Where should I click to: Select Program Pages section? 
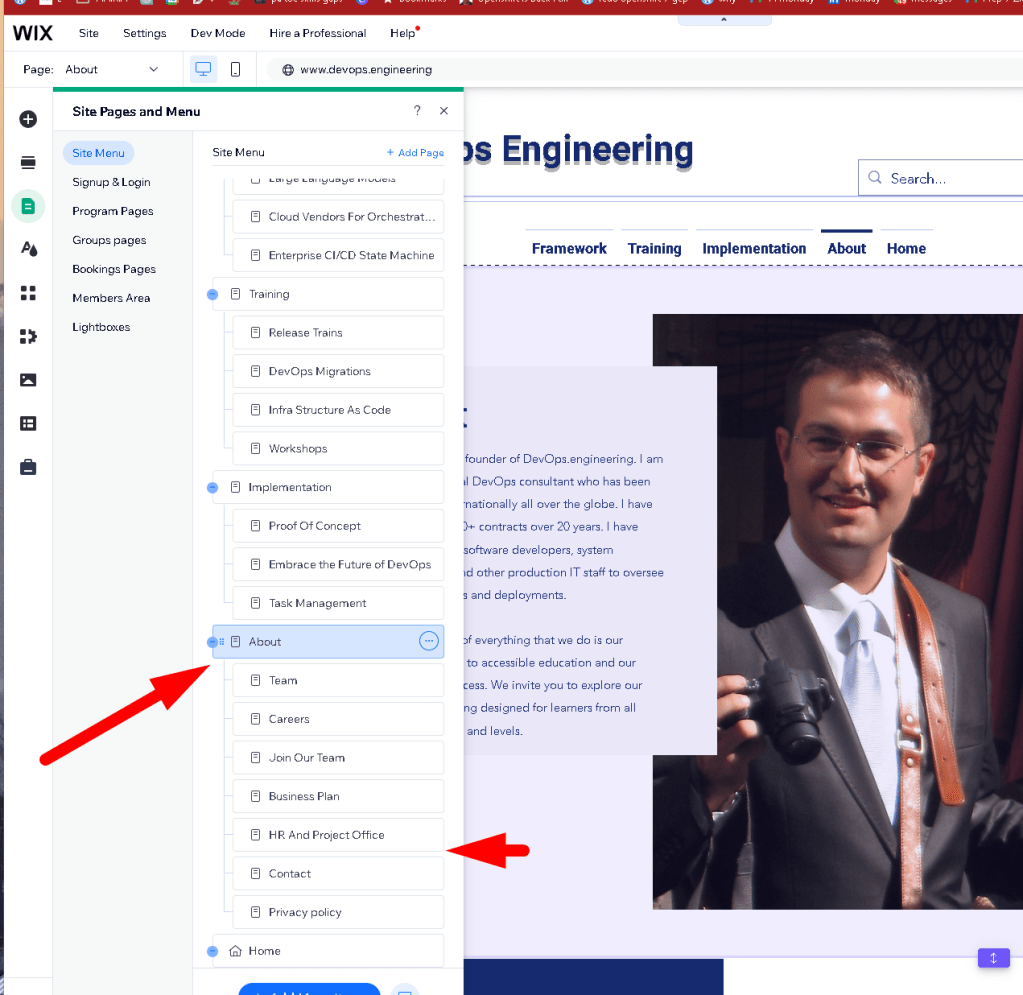pos(113,211)
